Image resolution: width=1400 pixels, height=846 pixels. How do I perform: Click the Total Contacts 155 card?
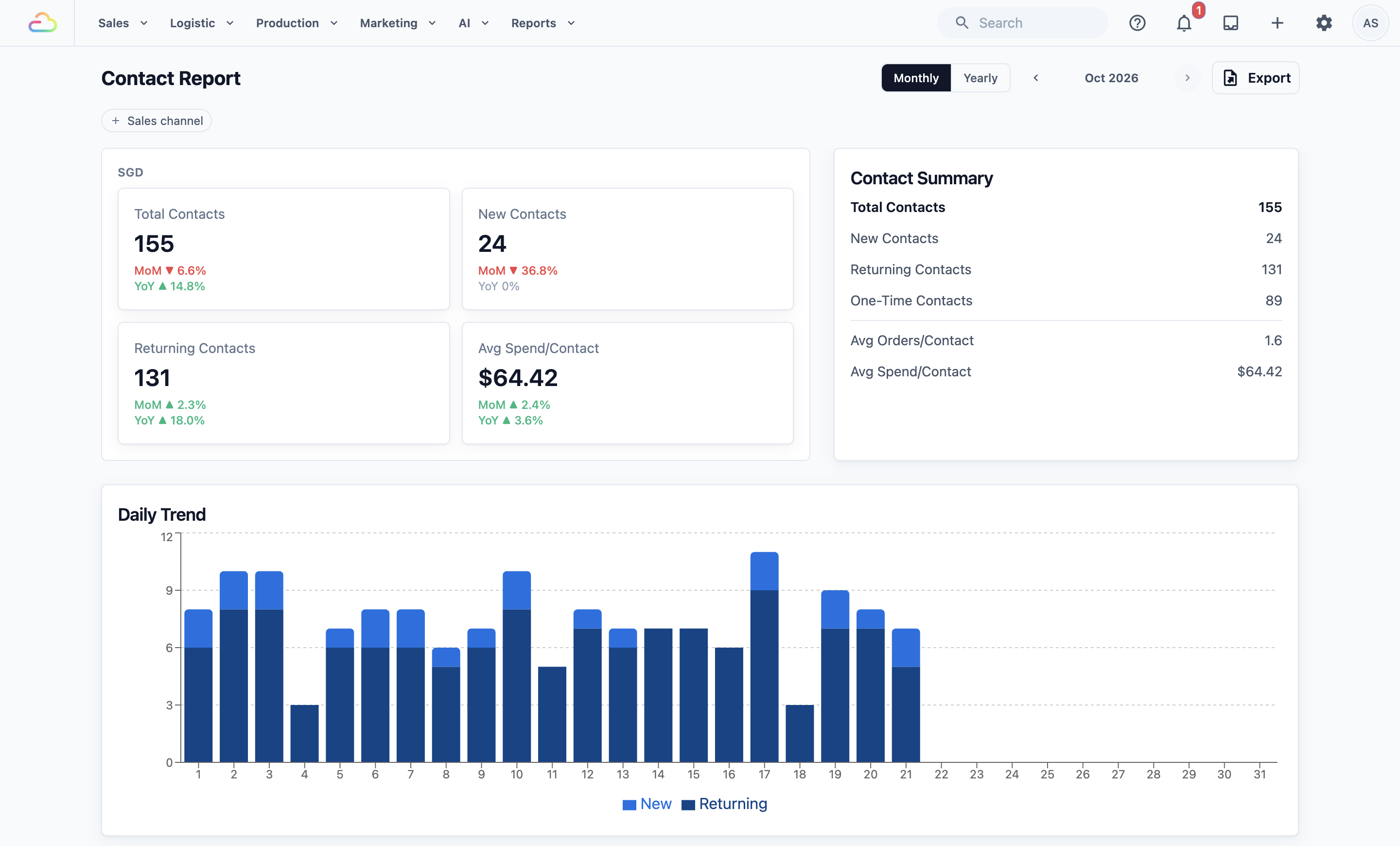tap(283, 249)
